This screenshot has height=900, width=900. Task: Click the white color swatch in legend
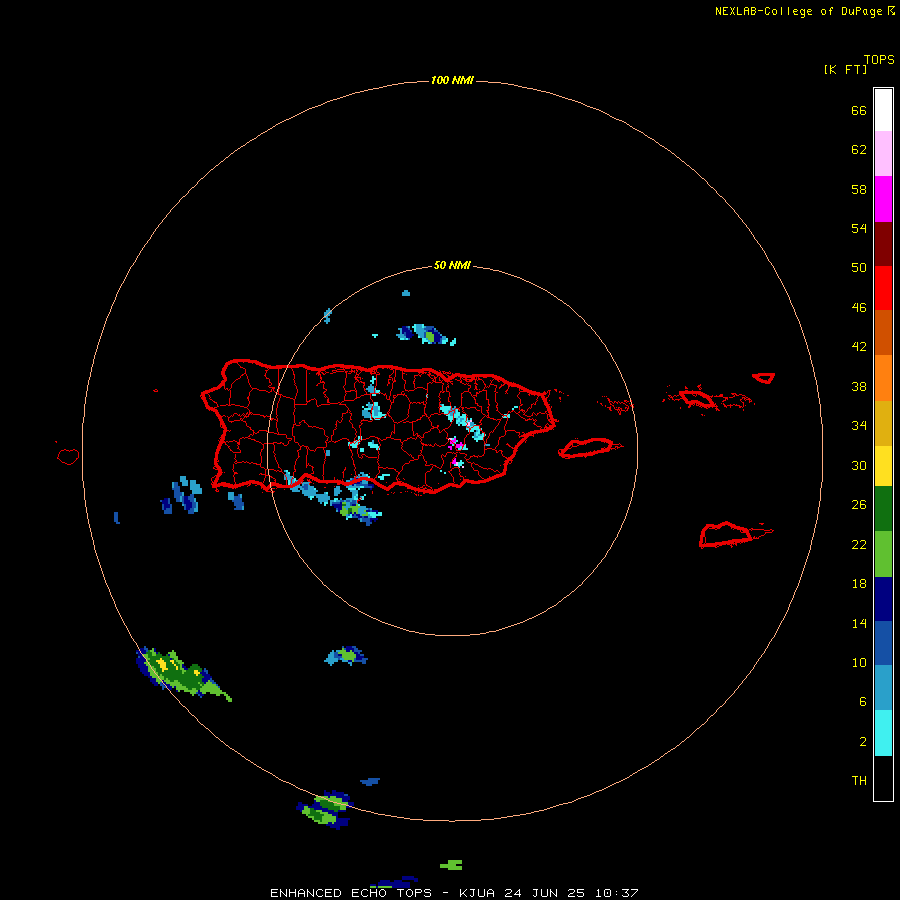(x=883, y=110)
